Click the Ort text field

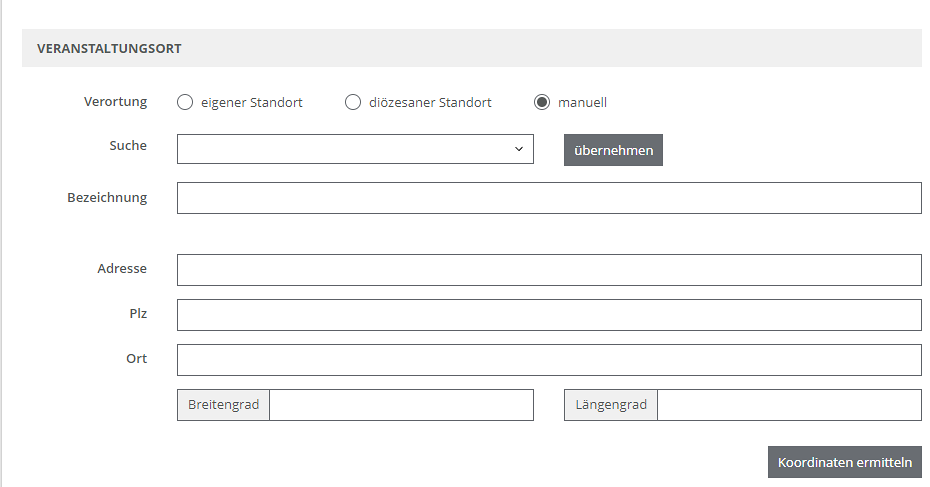click(548, 360)
